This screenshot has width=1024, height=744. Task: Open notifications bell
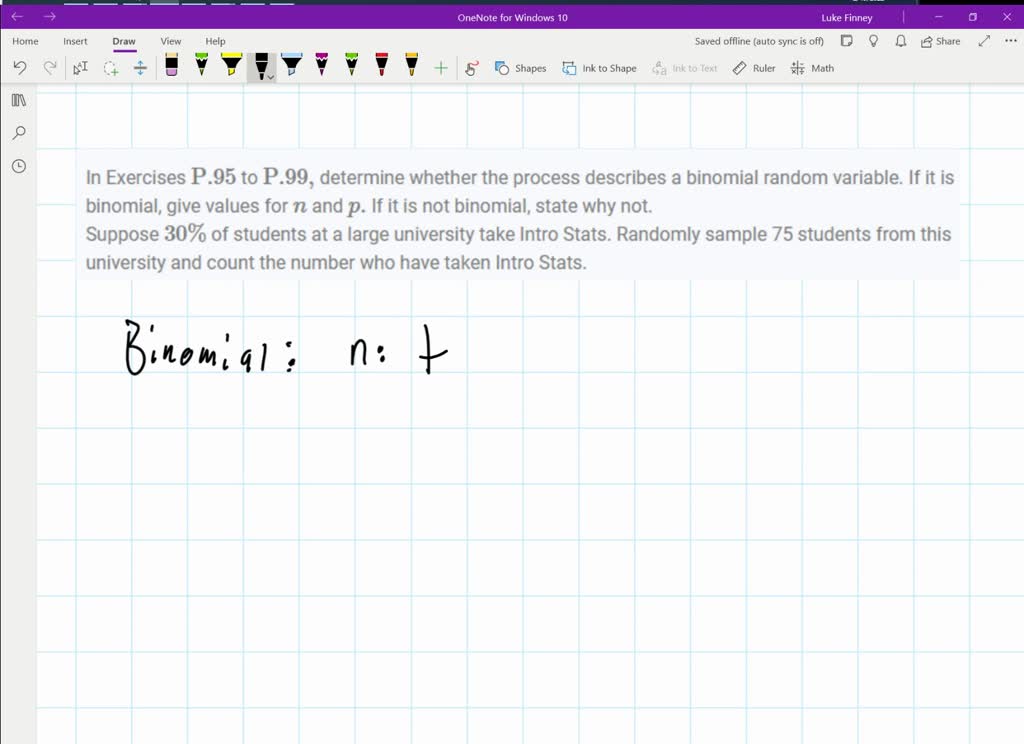901,41
